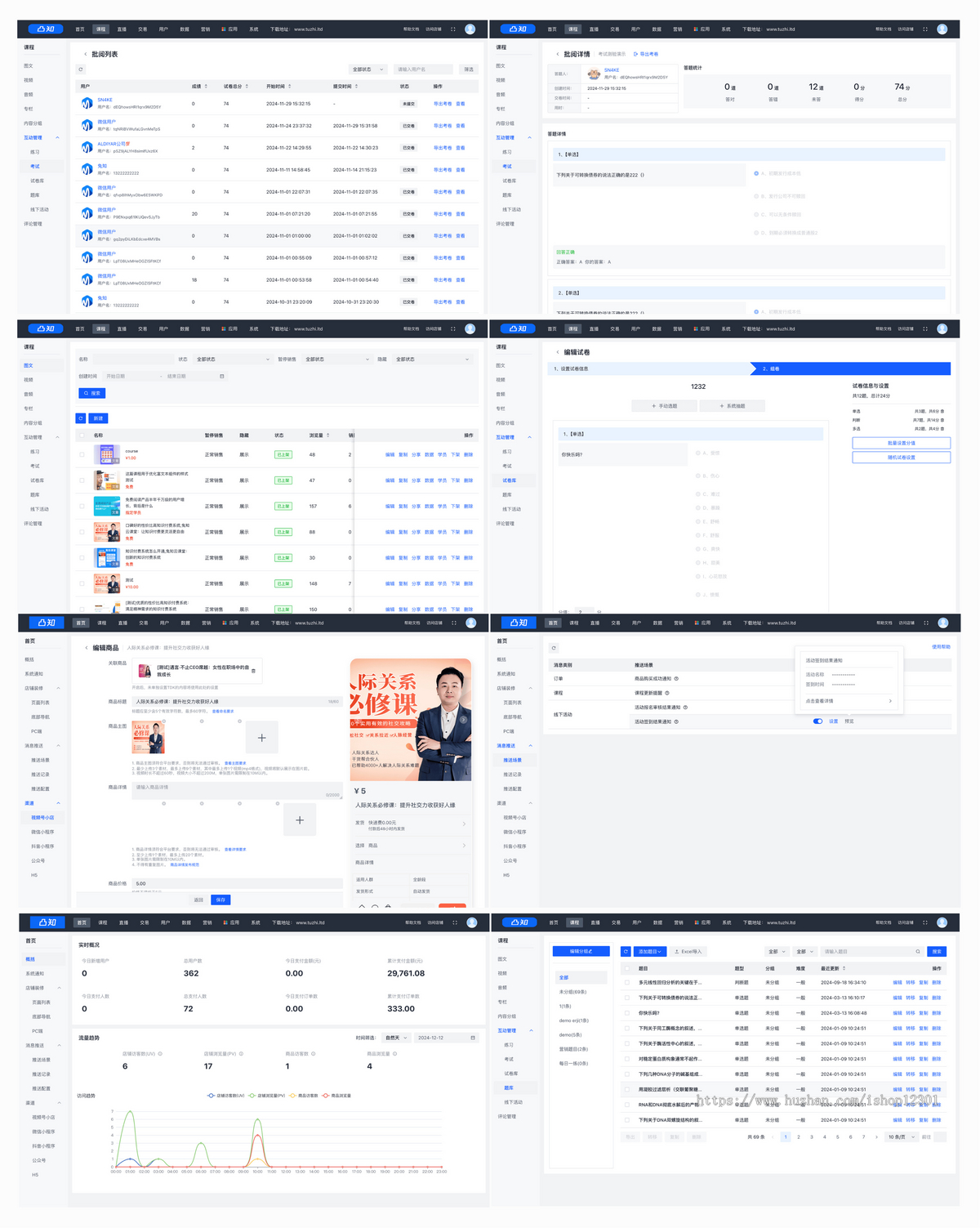Check the box for 测试 ¥10.00 course row

pos(82,584)
